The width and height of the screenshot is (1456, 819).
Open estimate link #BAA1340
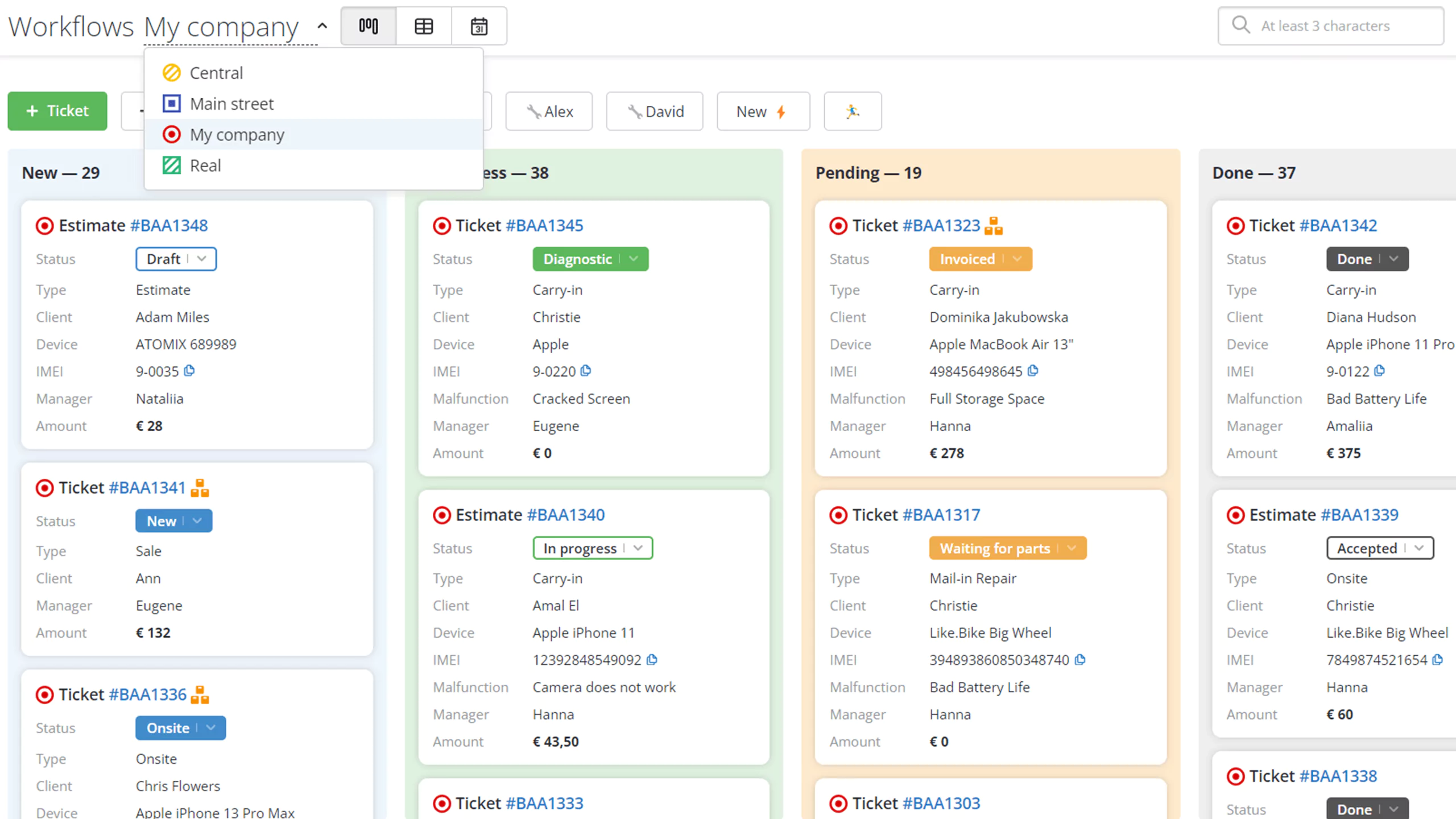click(x=566, y=515)
